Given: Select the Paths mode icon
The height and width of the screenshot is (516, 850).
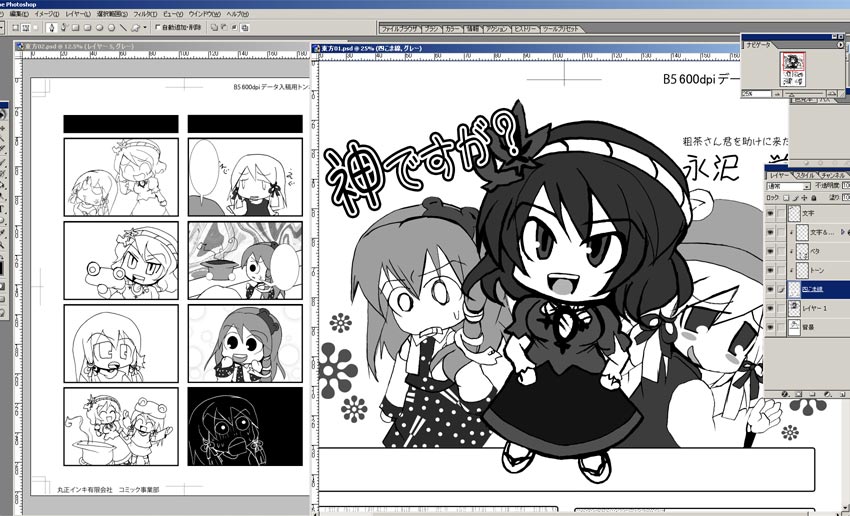Looking at the screenshot, I should [25, 27].
